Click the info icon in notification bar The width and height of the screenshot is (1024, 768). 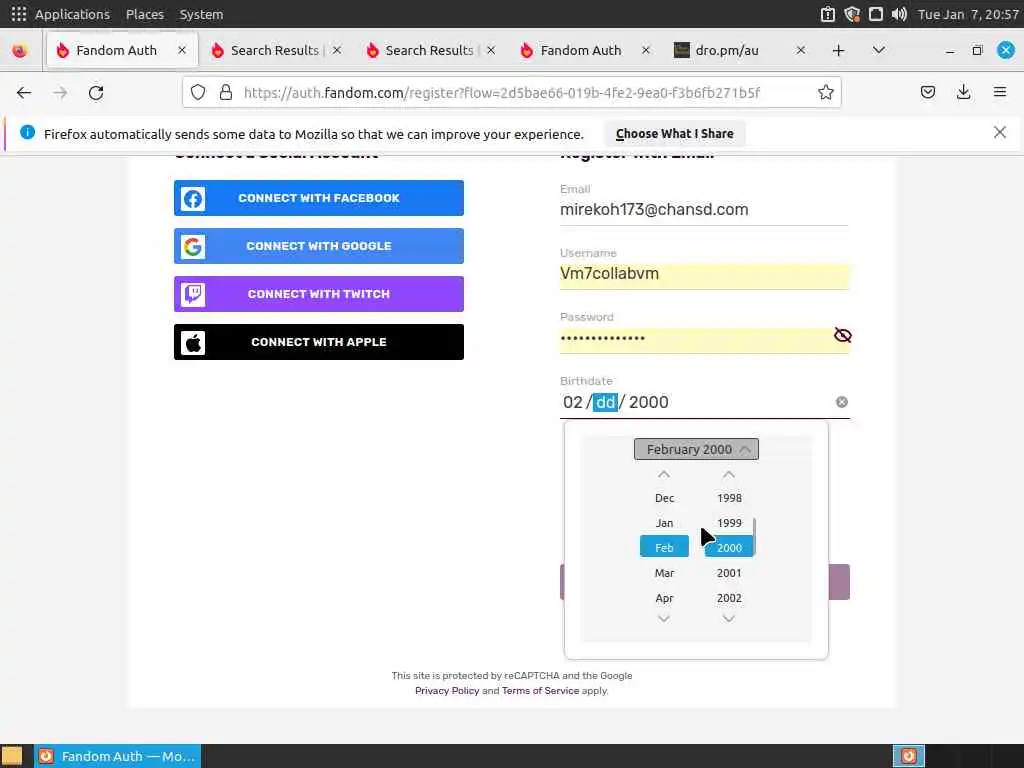[x=27, y=133]
